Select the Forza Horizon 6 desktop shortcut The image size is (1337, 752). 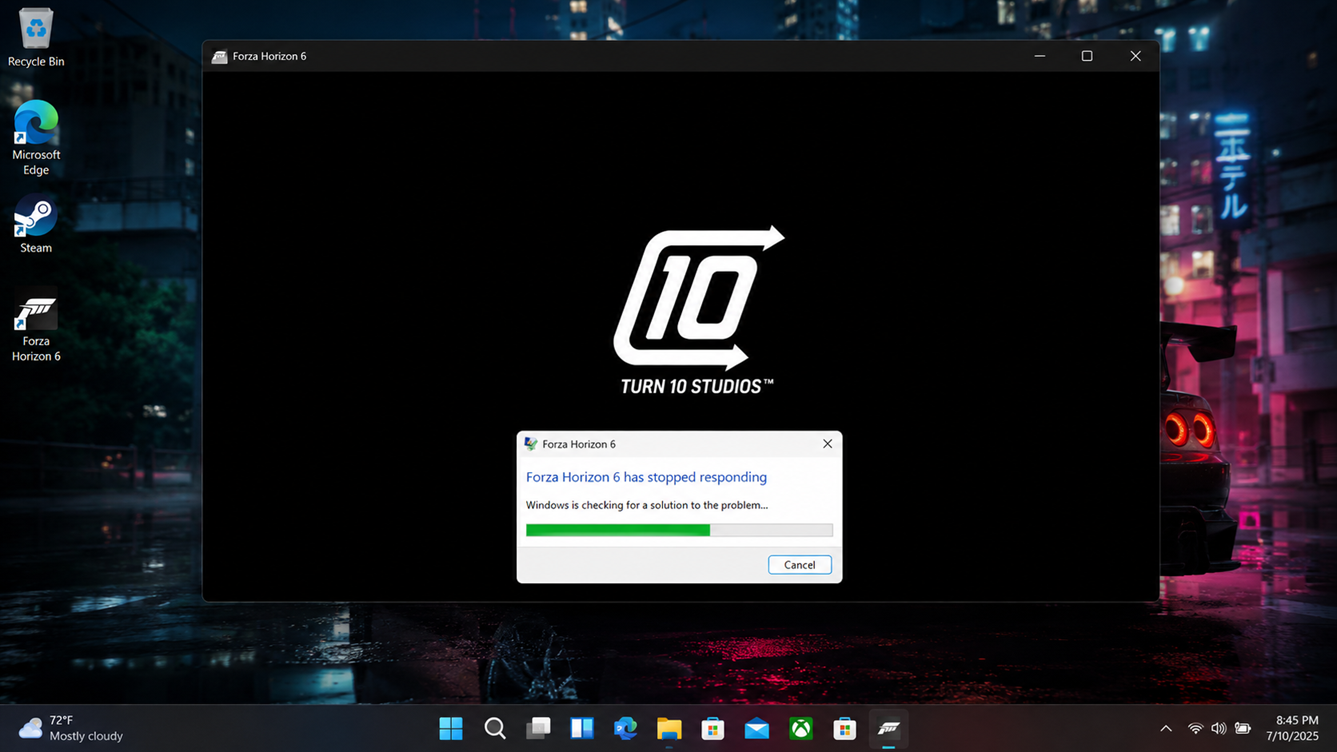(x=36, y=328)
